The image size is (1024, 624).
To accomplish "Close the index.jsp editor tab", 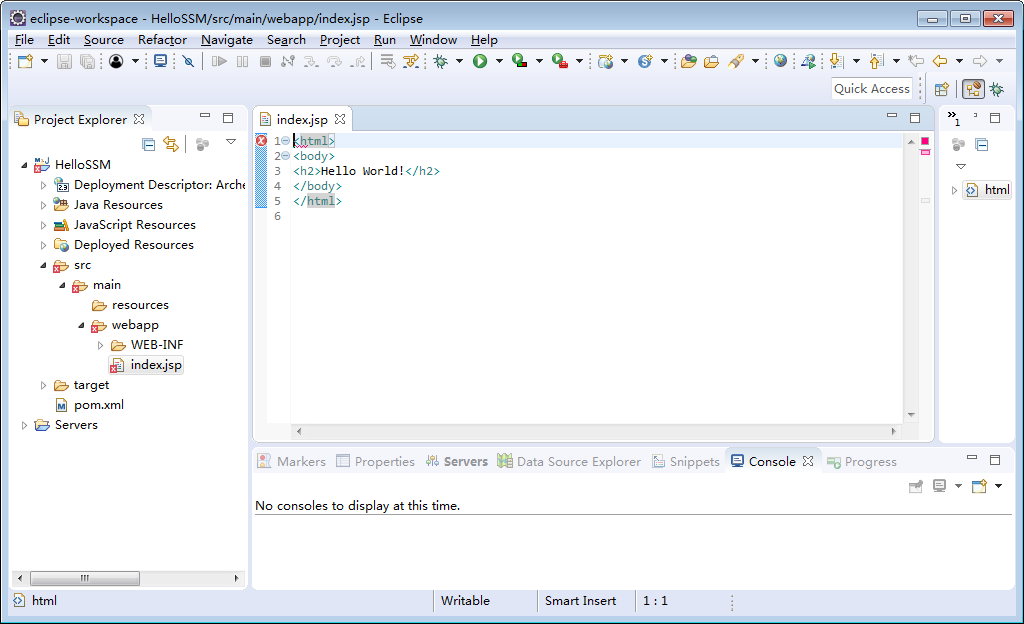I will click(340, 119).
